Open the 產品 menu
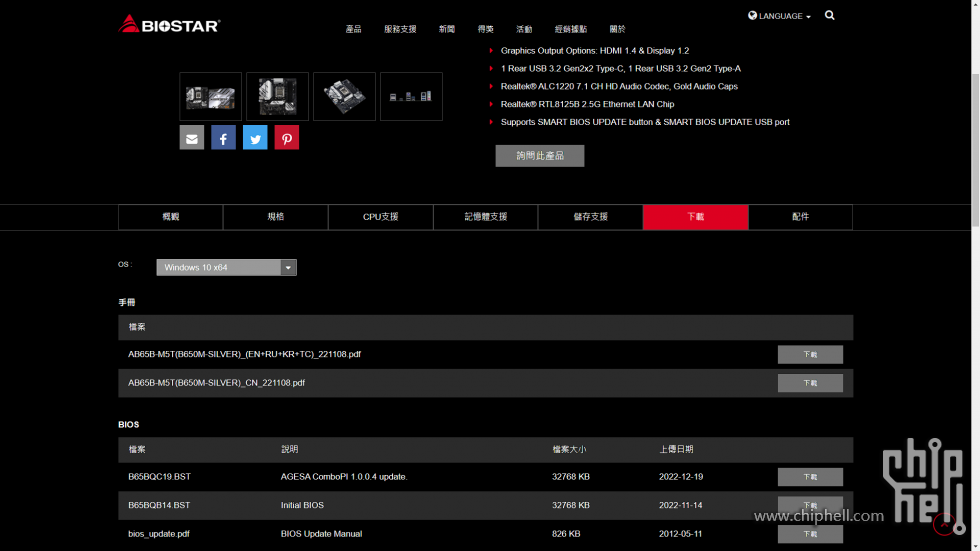Viewport: 980px width, 551px height. tap(354, 29)
